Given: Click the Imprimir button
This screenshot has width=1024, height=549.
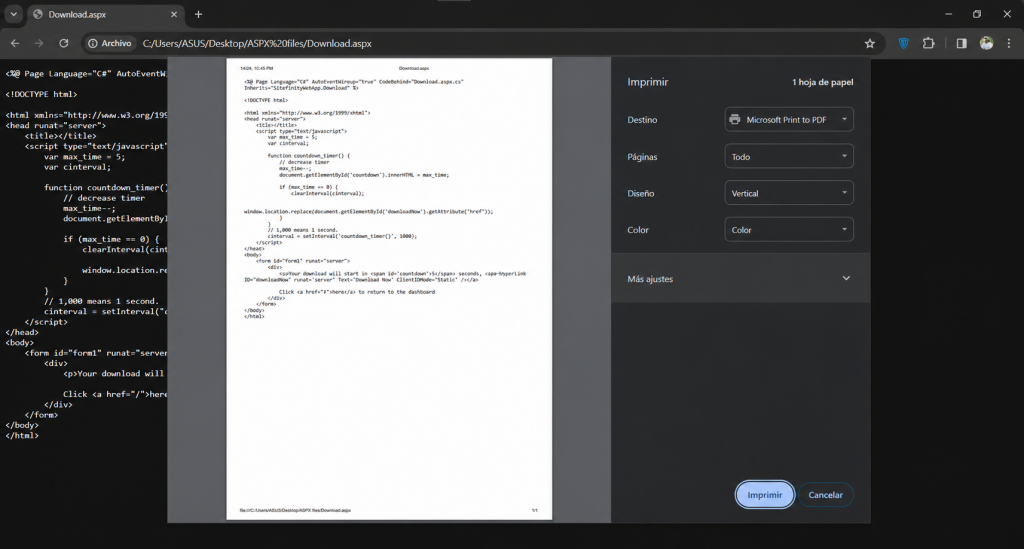Looking at the screenshot, I should click(x=764, y=495).
